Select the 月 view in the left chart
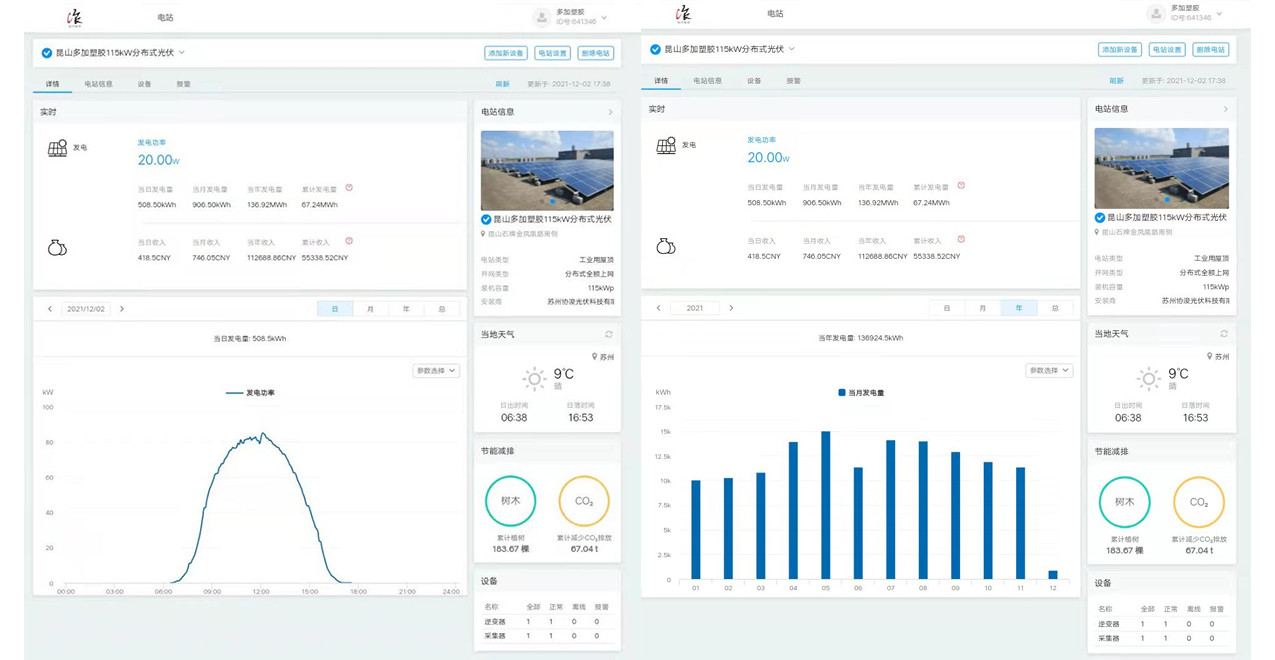 pos(370,309)
